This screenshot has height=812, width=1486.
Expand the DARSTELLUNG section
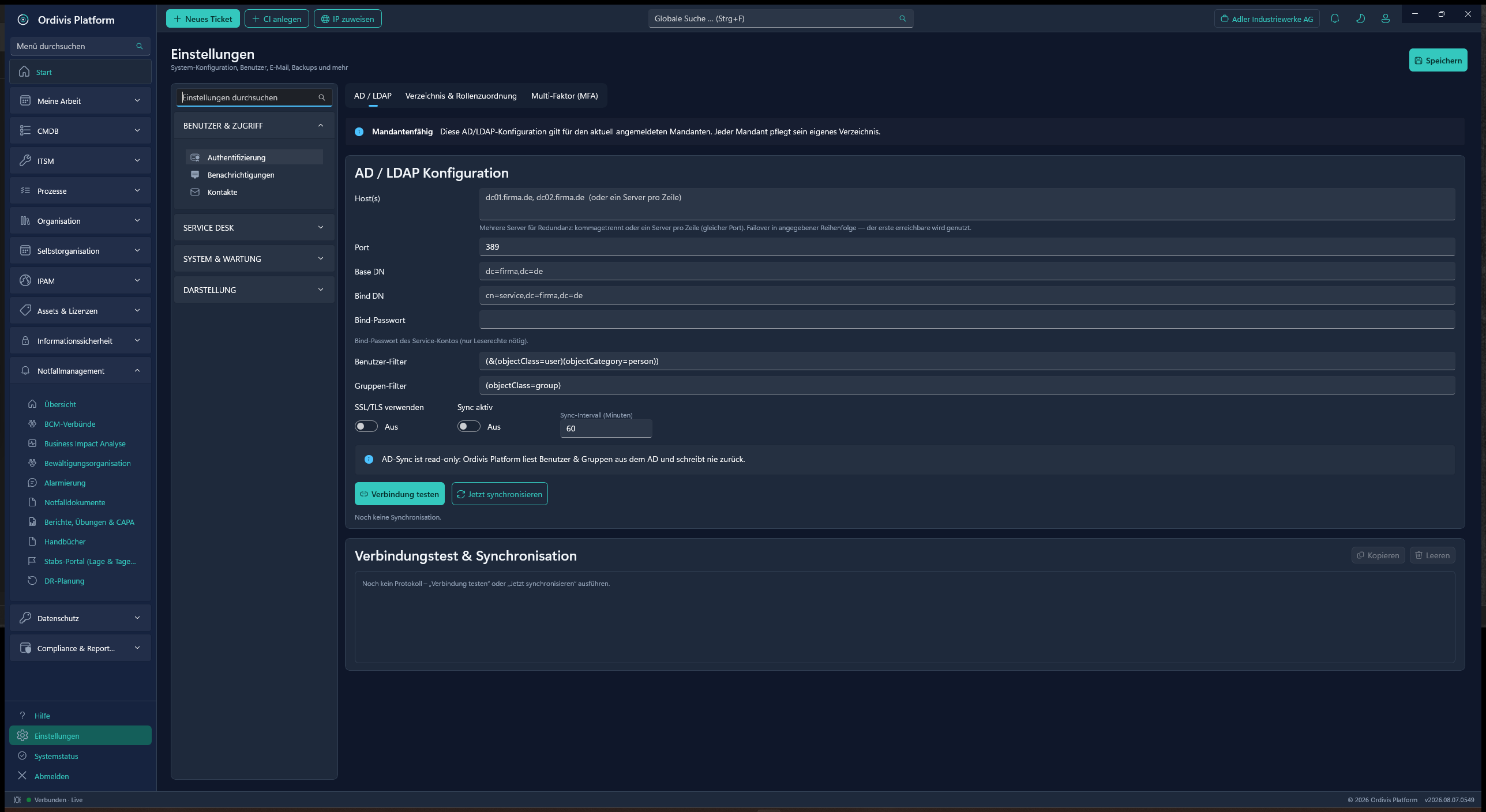[x=254, y=290]
